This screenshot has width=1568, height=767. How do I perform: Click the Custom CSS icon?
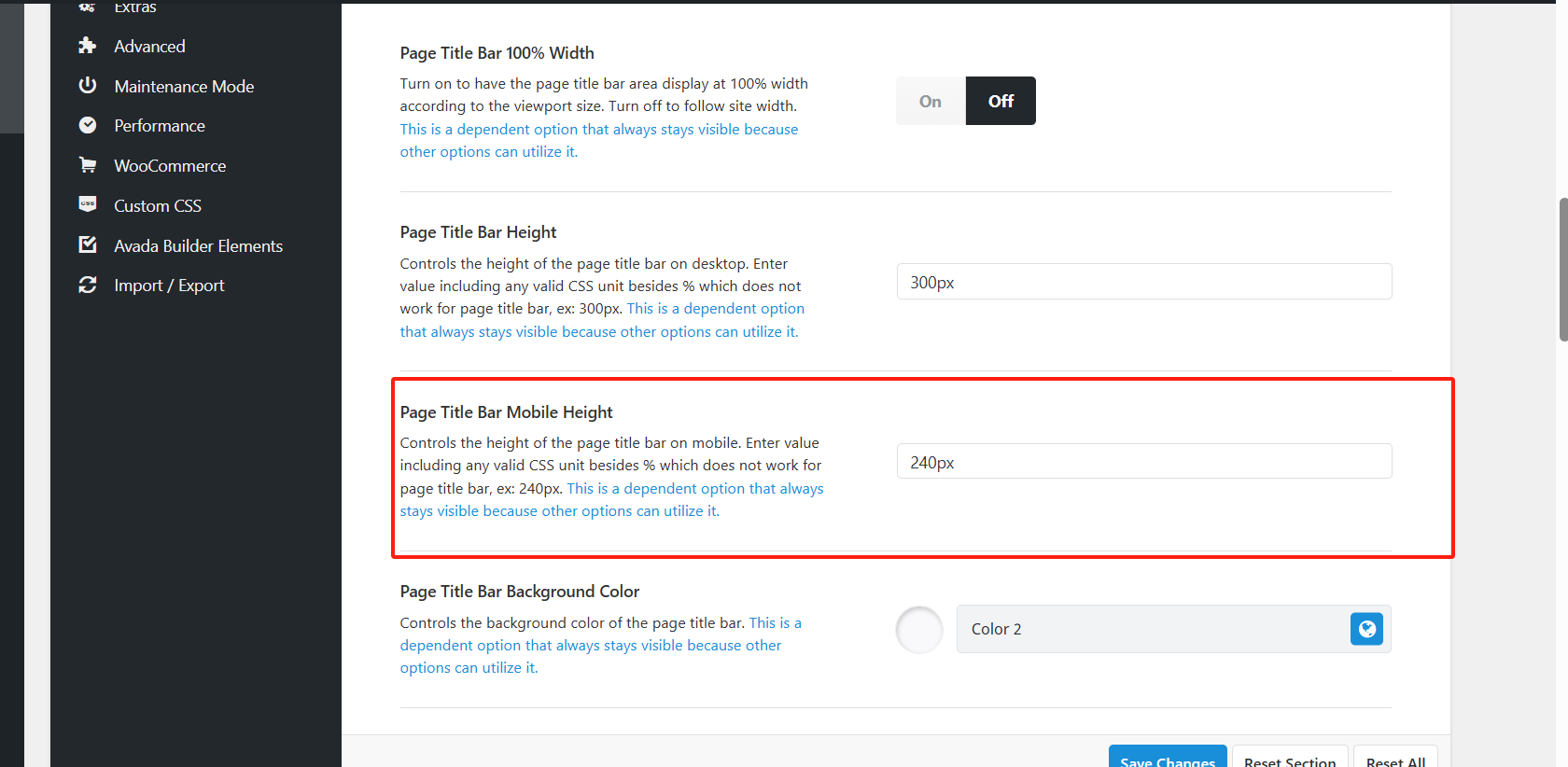pos(88,203)
